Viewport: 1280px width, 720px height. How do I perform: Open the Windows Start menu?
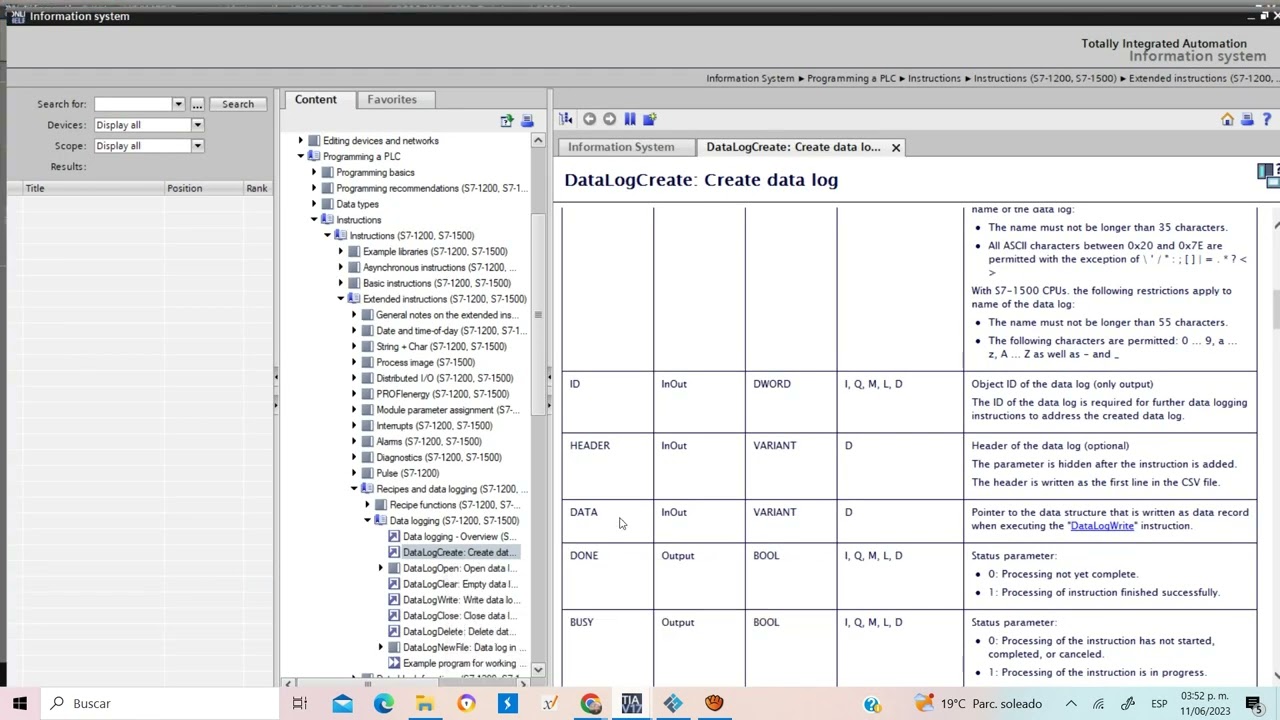click(x=19, y=703)
